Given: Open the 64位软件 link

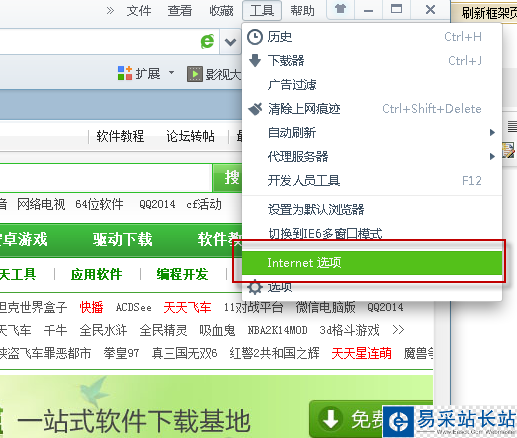Looking at the screenshot, I should coord(99,204).
